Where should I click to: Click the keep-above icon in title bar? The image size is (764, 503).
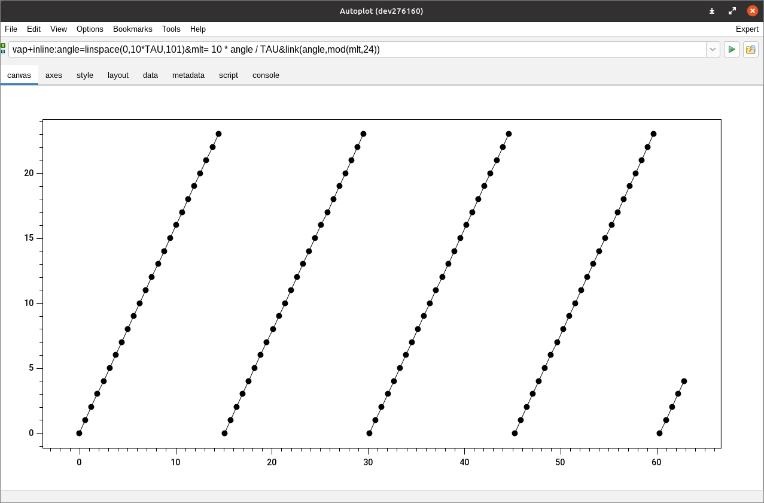pos(711,10)
